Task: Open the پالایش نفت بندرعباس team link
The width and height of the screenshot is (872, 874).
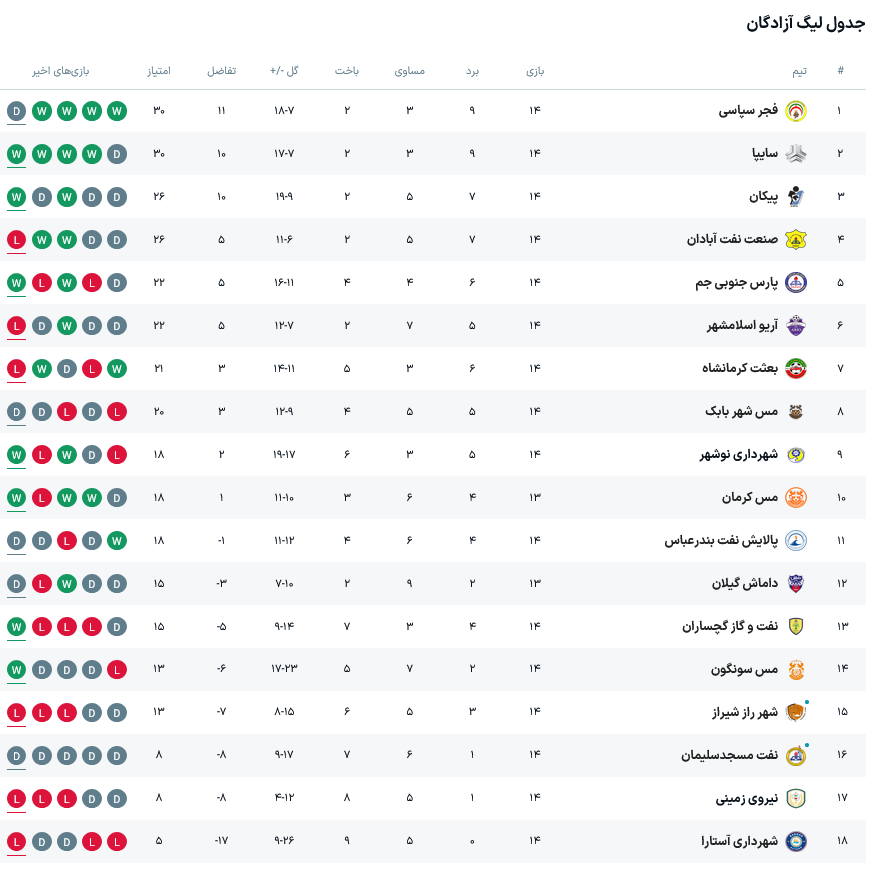Action: (x=721, y=541)
